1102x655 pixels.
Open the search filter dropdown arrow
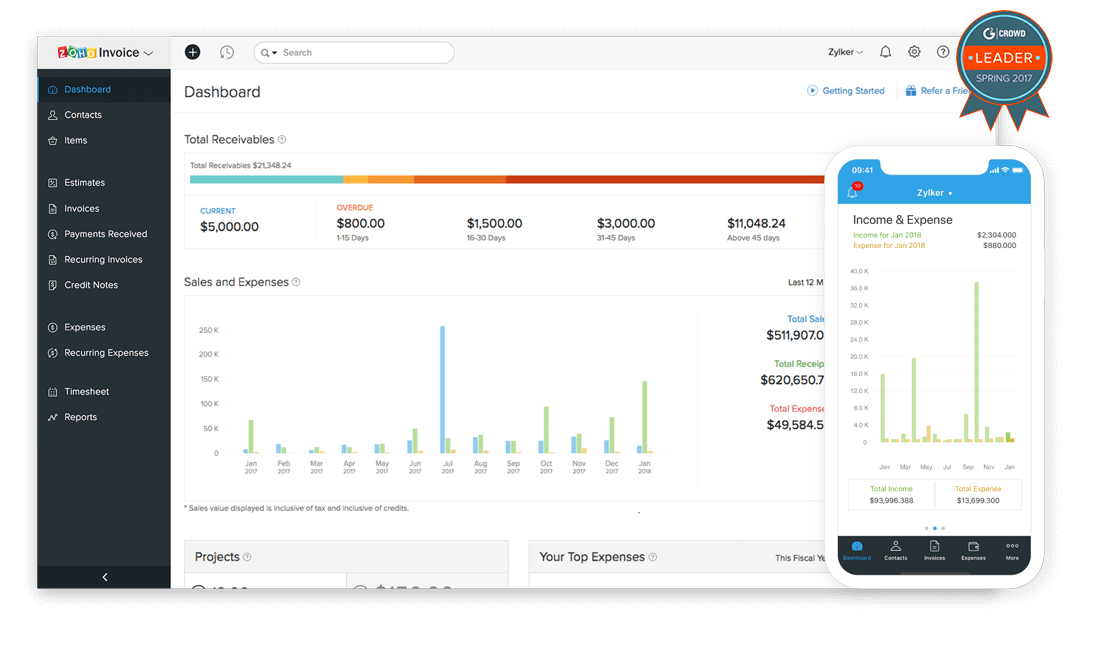point(270,53)
